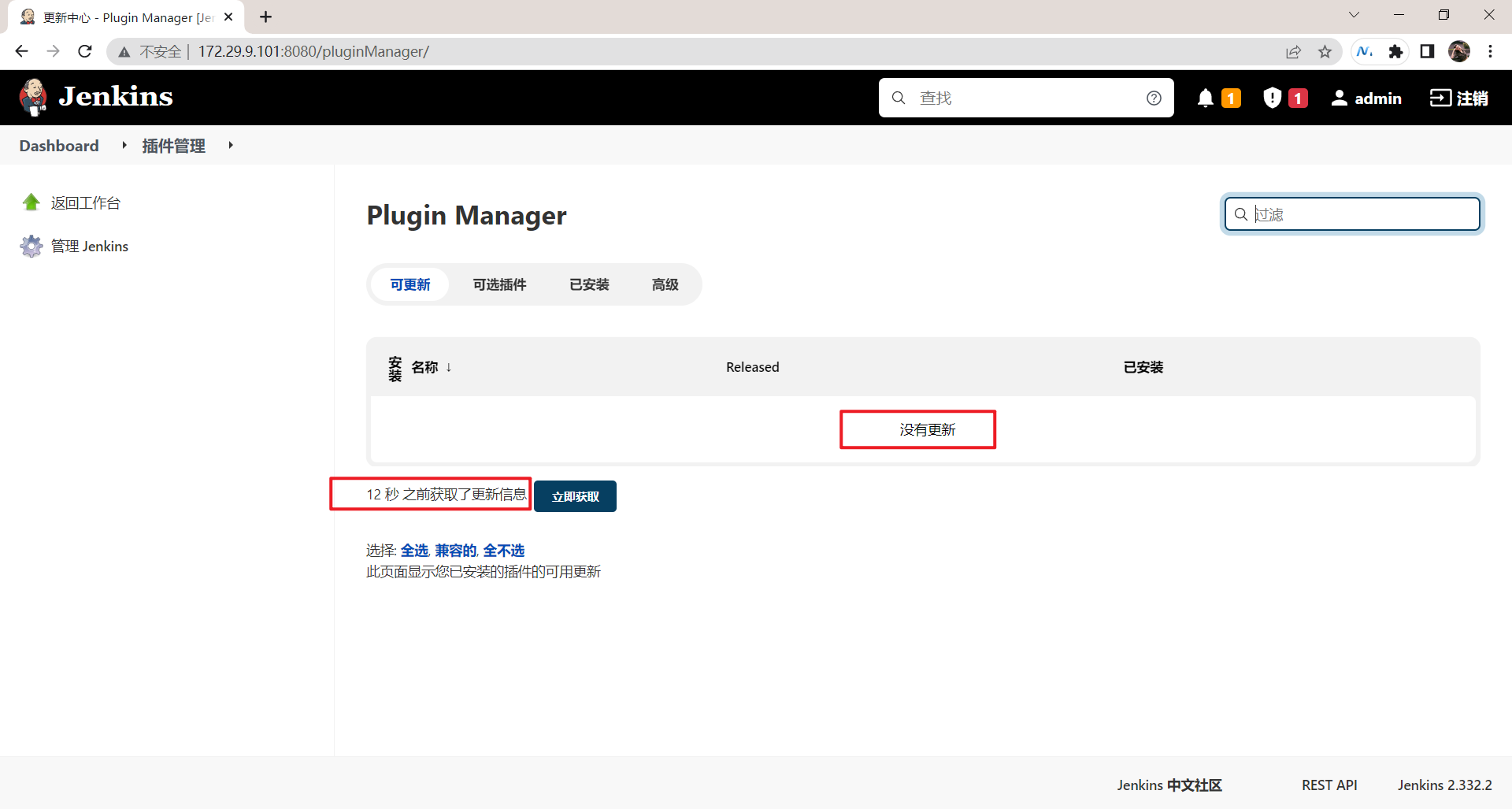The width and height of the screenshot is (1512, 809).
Task: Click the 管理 Jenkins sidebar link
Action: (90, 247)
